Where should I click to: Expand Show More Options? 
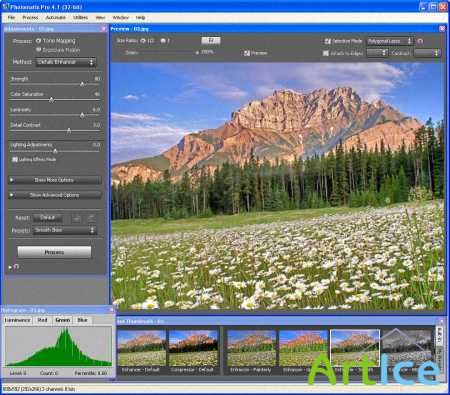[x=55, y=180]
